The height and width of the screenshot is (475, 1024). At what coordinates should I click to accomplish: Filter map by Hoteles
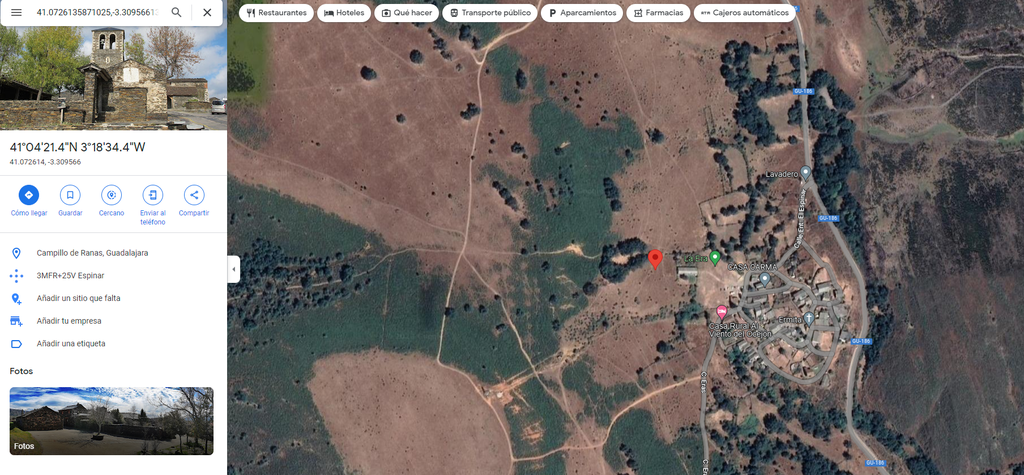[x=344, y=12]
